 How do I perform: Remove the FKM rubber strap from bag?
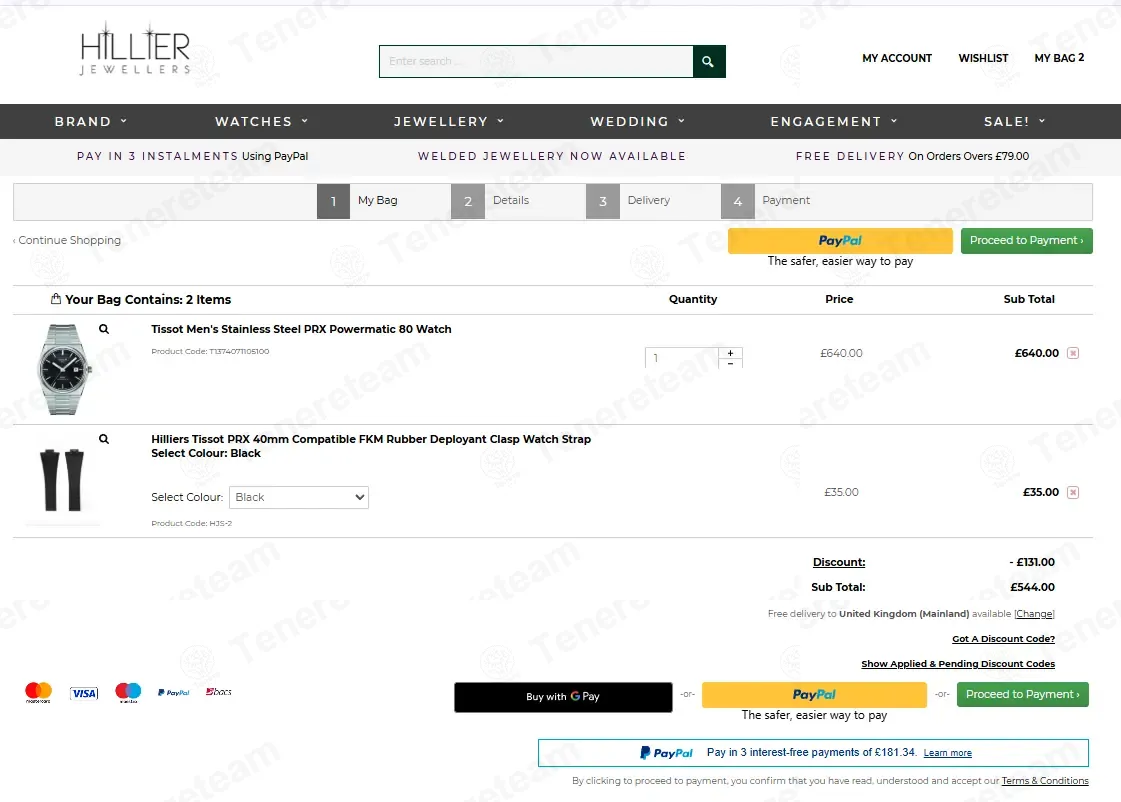pyautogui.click(x=1072, y=492)
